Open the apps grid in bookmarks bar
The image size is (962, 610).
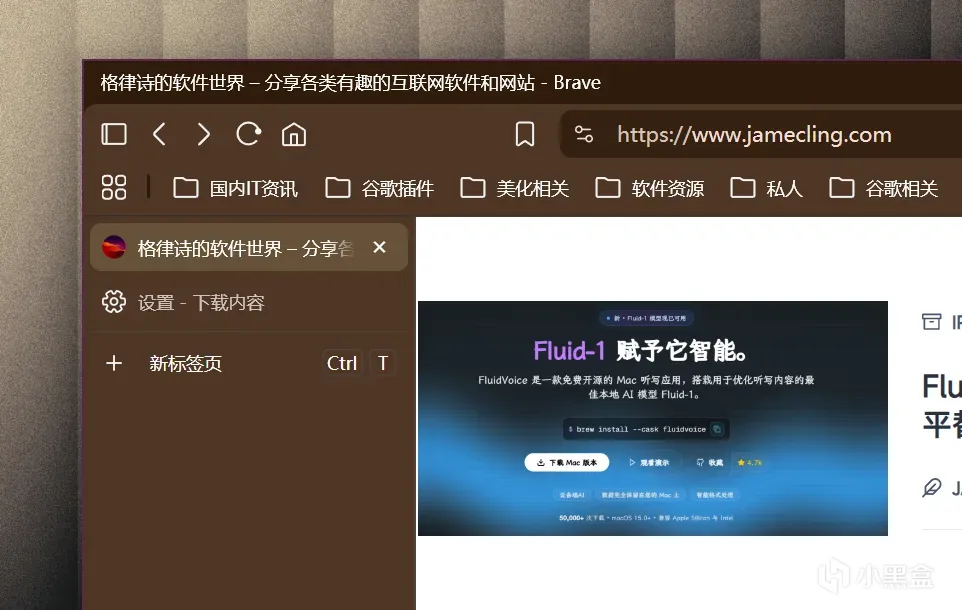point(114,188)
